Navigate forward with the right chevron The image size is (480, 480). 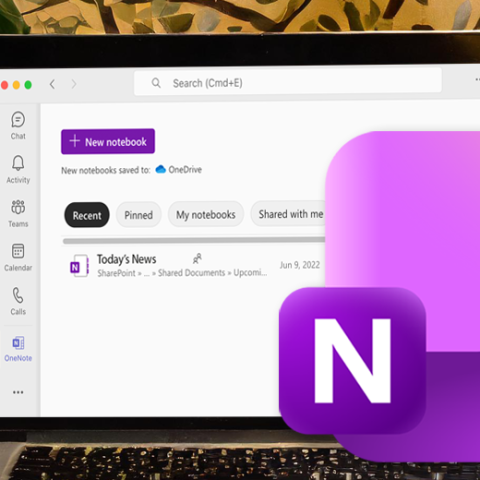[x=74, y=84]
